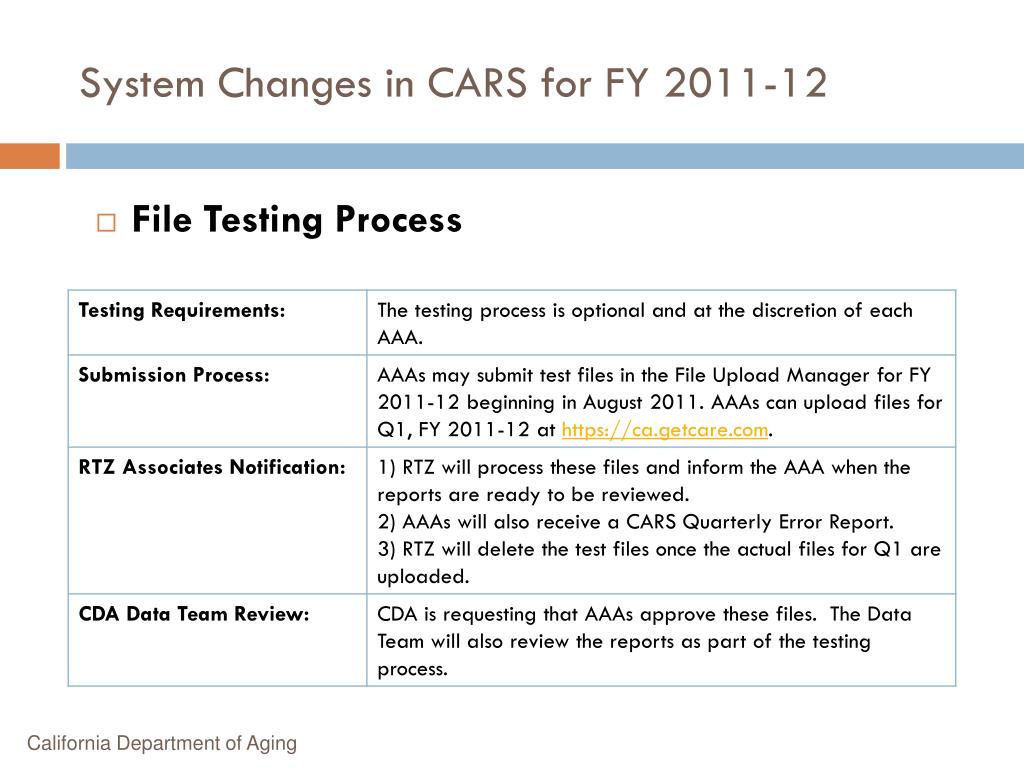
Task: Click the slide title System Changes in CARS
Action: click(x=453, y=83)
